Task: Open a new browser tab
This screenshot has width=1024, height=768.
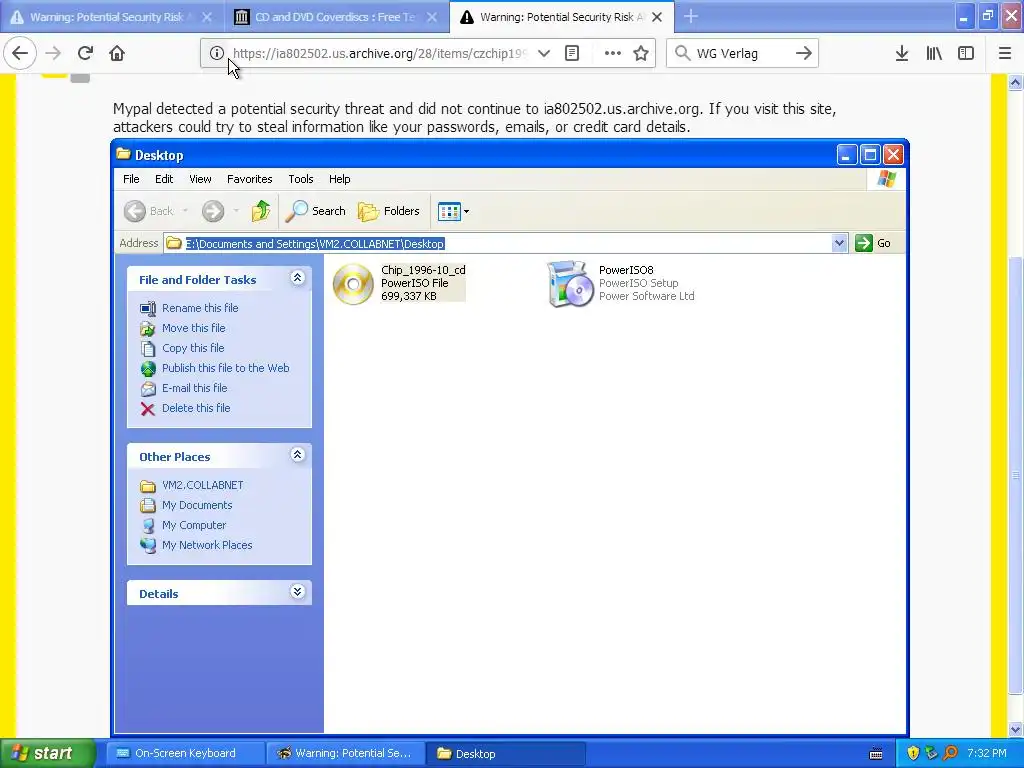Action: [691, 17]
